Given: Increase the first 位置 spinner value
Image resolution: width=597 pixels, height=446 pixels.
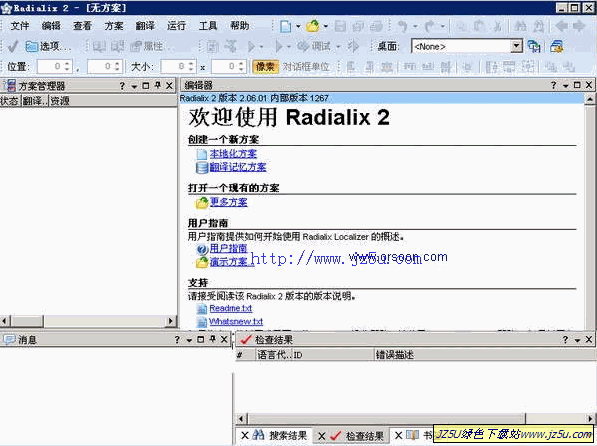Looking at the screenshot, I should [67, 64].
